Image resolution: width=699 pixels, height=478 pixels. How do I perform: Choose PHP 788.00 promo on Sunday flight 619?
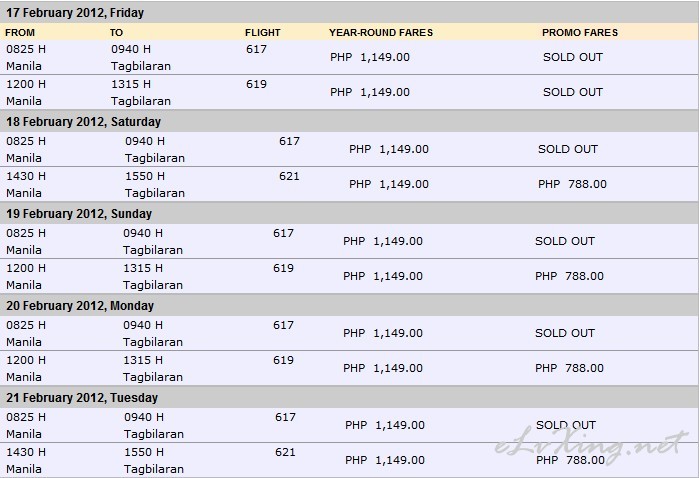(569, 276)
